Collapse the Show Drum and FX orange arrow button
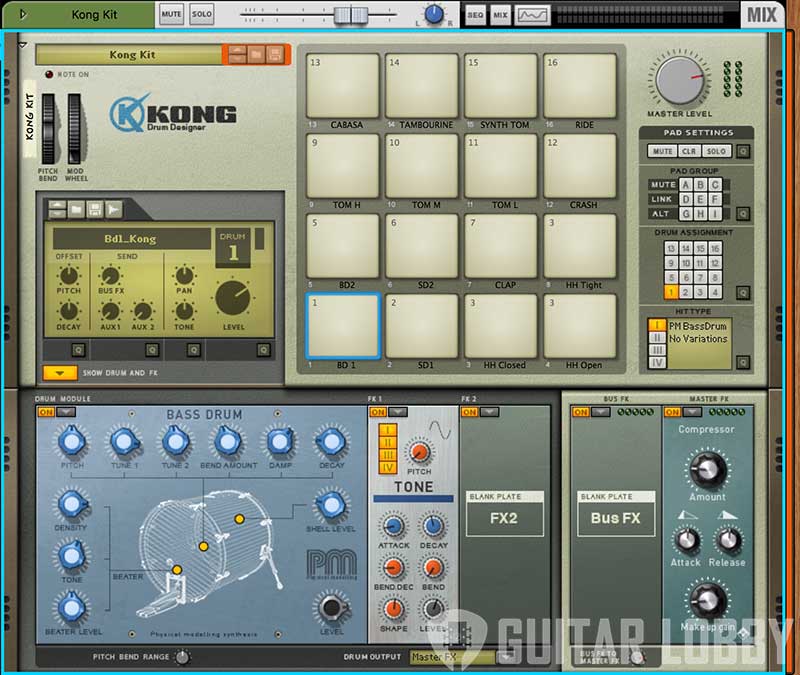The height and width of the screenshot is (675, 800). pos(60,373)
